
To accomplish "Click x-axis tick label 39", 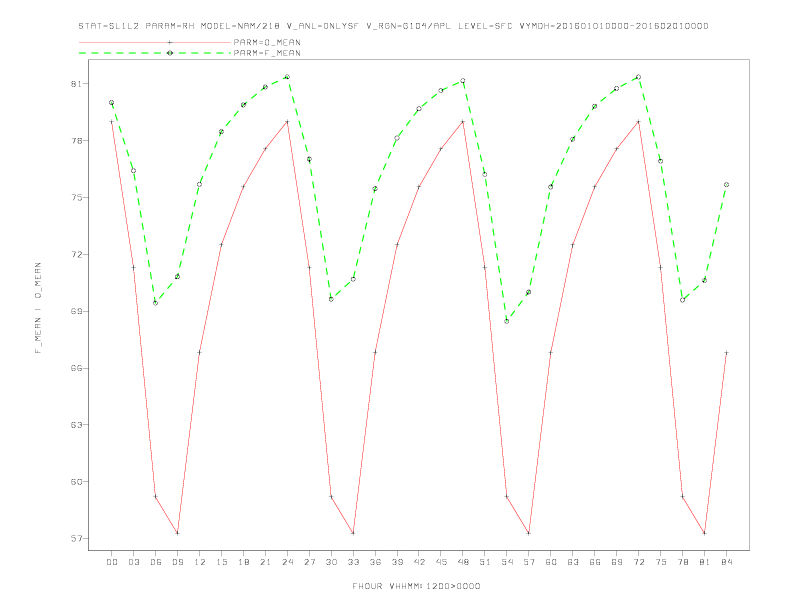I will [398, 562].
